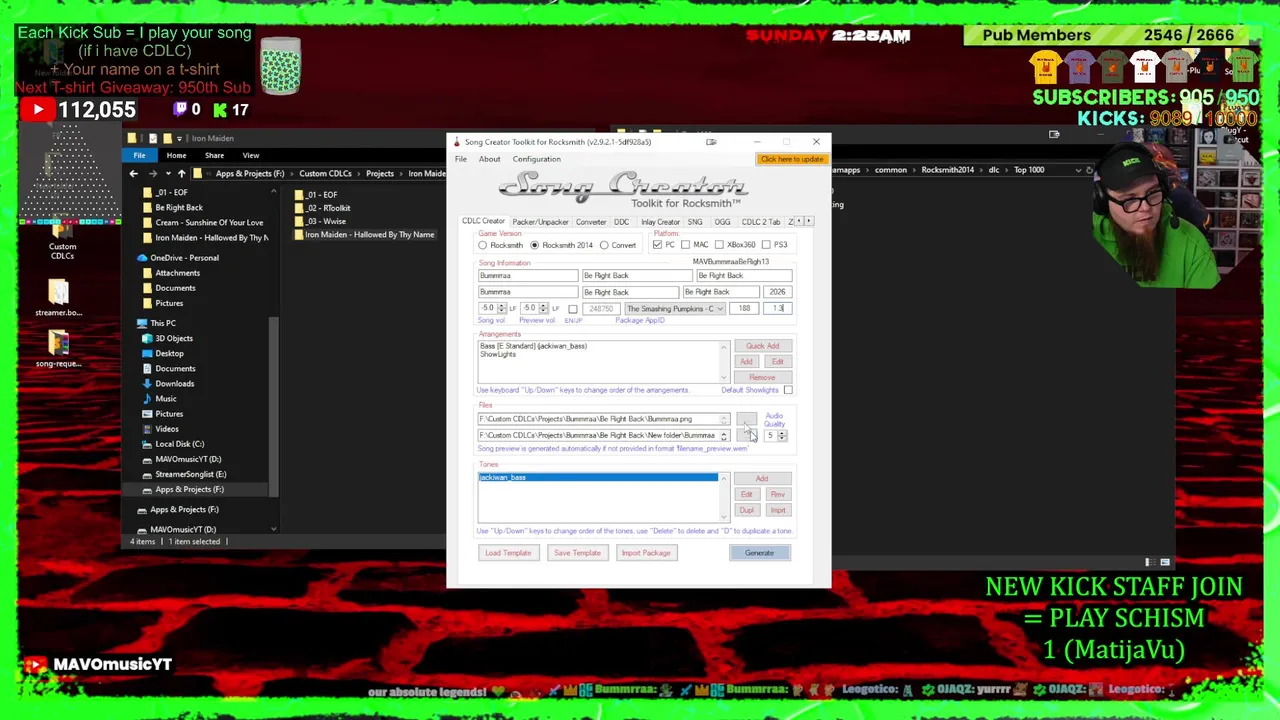Switch to the SNG tab
The width and height of the screenshot is (1280, 720).
point(695,222)
